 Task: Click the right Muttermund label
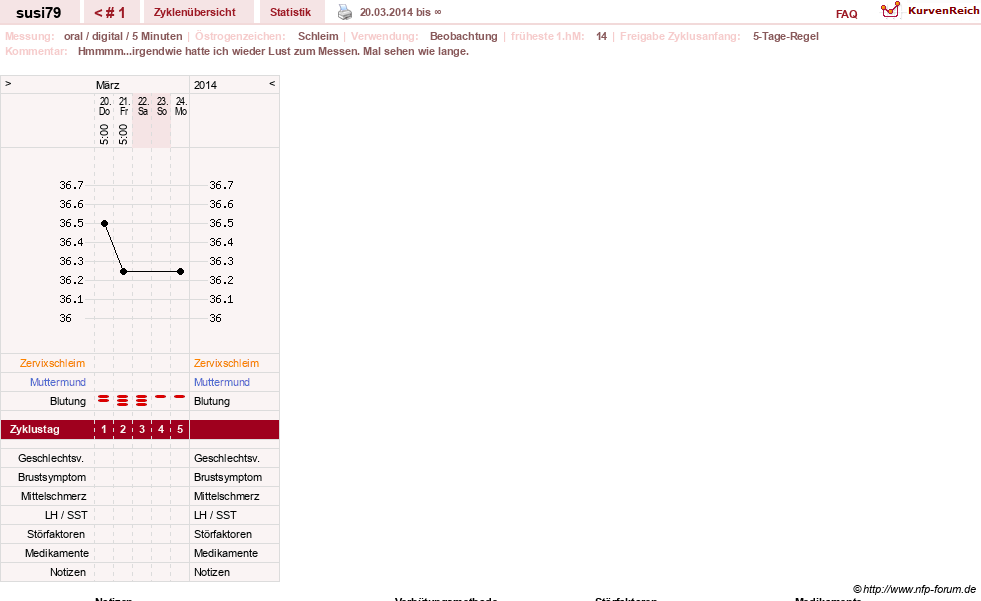click(221, 382)
